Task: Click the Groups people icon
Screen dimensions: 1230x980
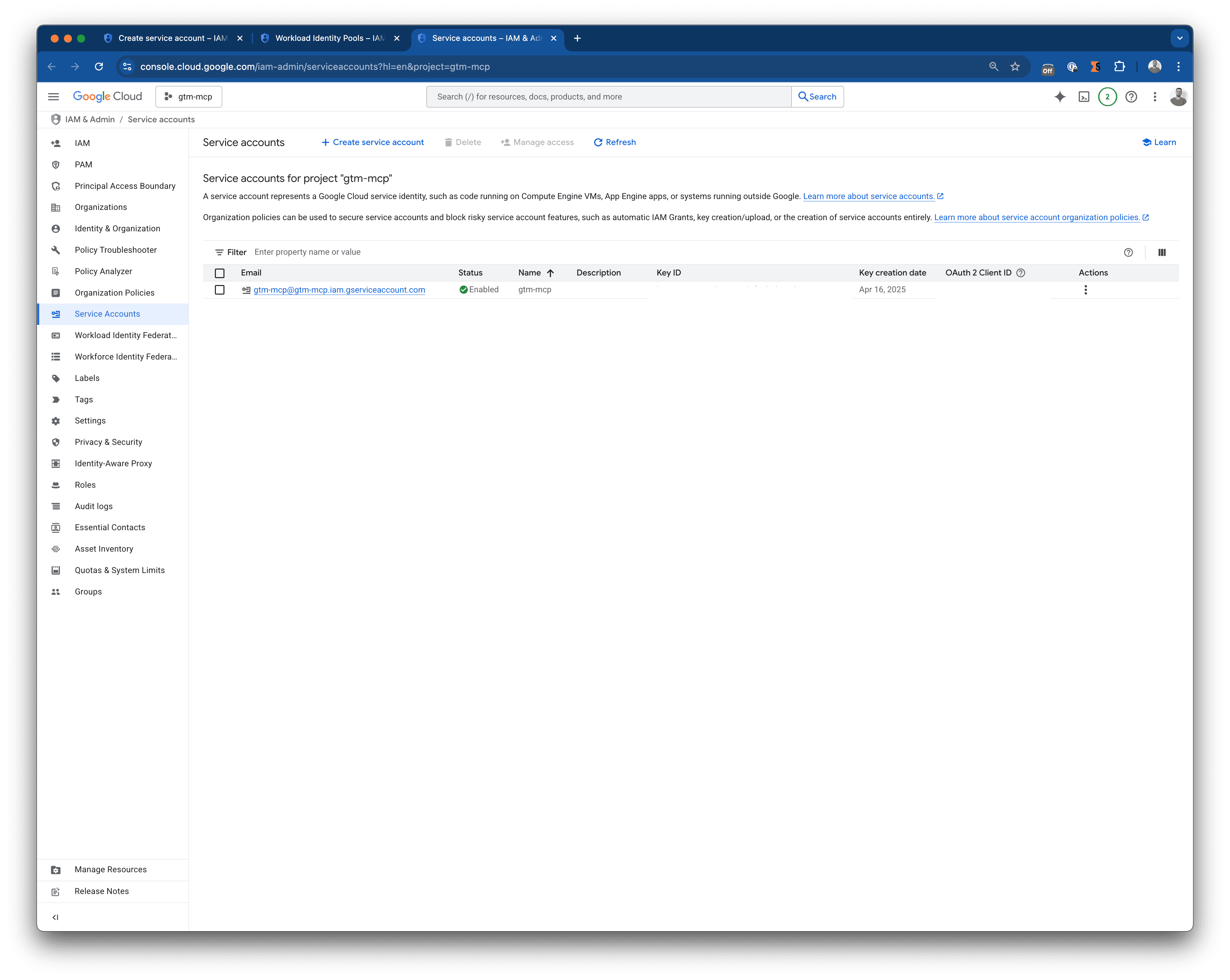Action: (56, 592)
